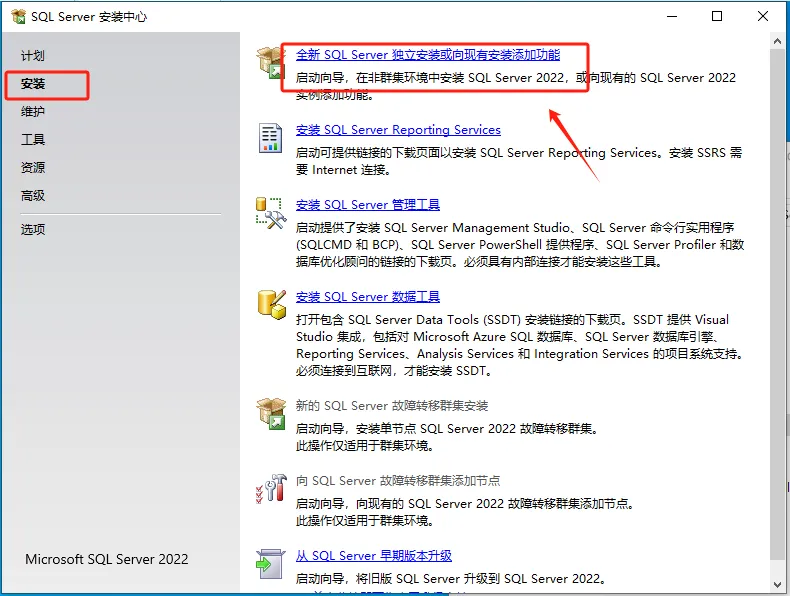Open 安装 SQL Server Reporting Services link
790x596 pixels.
(398, 130)
